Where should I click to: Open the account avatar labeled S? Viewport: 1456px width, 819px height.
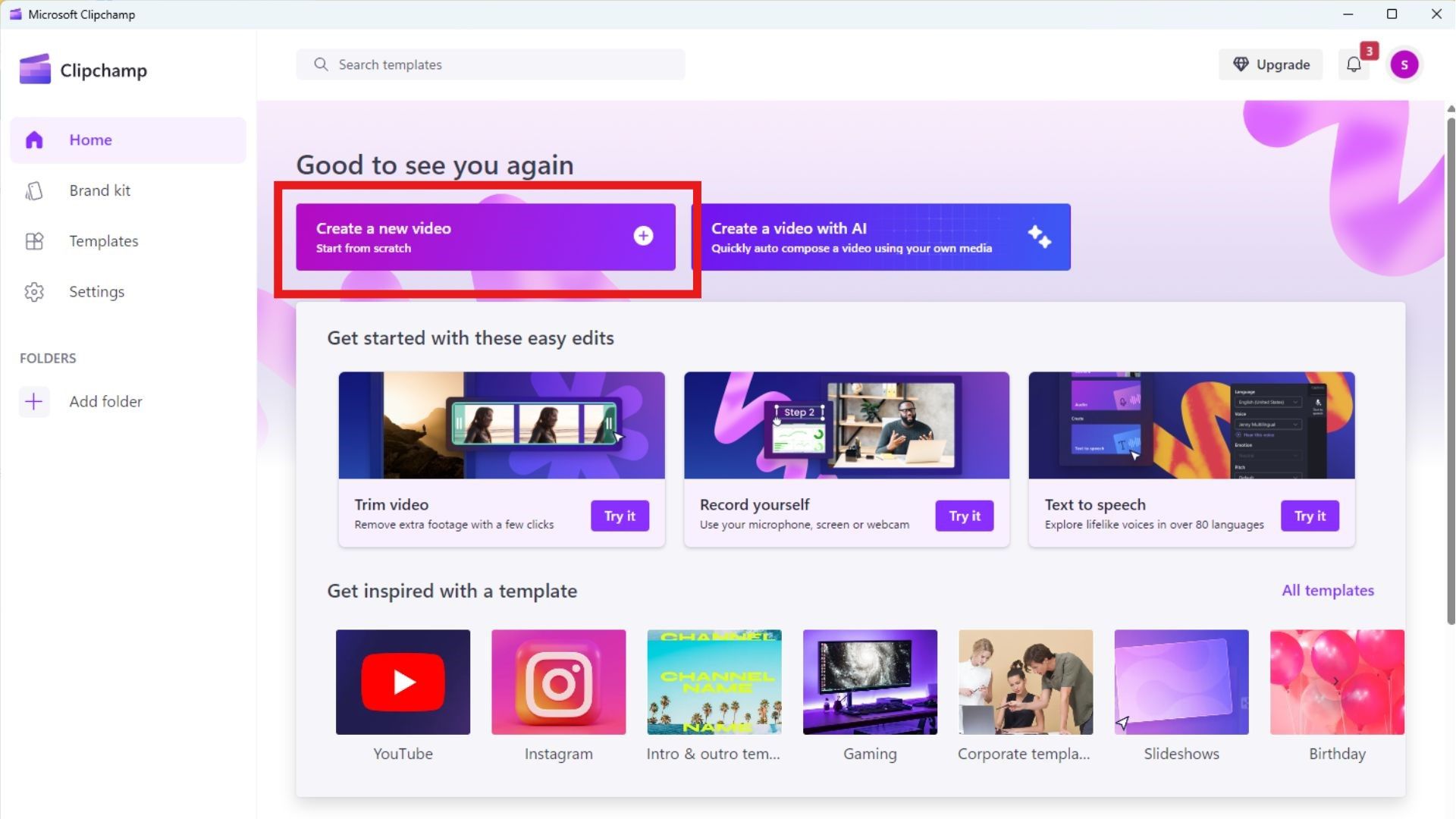tap(1404, 65)
